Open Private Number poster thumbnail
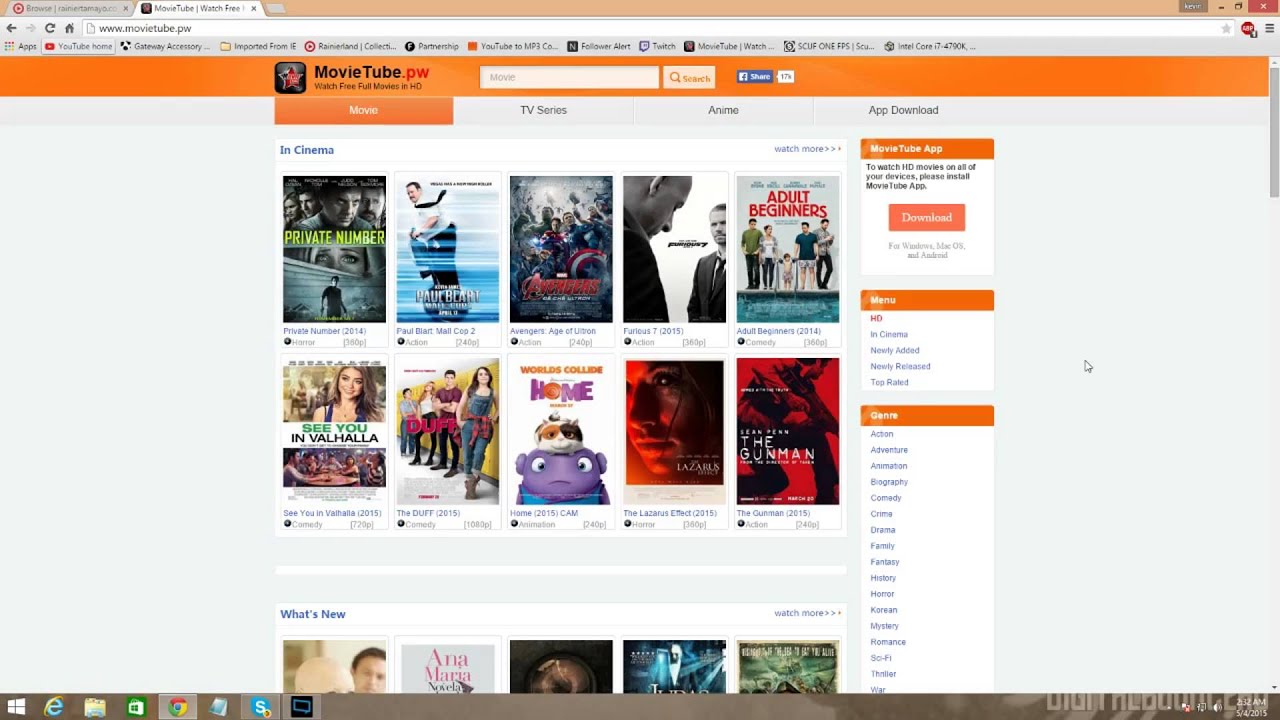The height and width of the screenshot is (720, 1280). click(x=334, y=249)
